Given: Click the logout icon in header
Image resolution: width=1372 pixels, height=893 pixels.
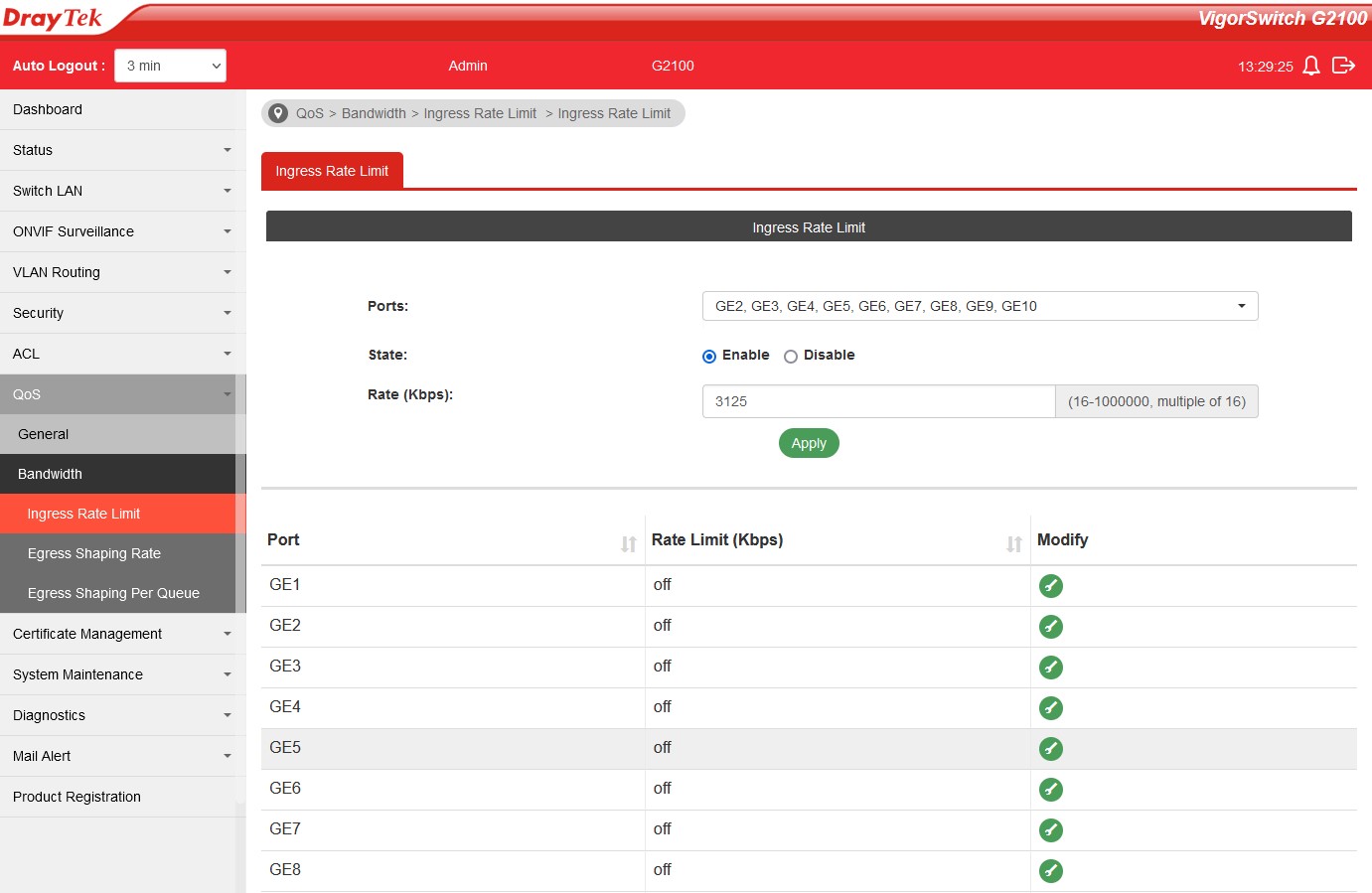Looking at the screenshot, I should tap(1343, 66).
